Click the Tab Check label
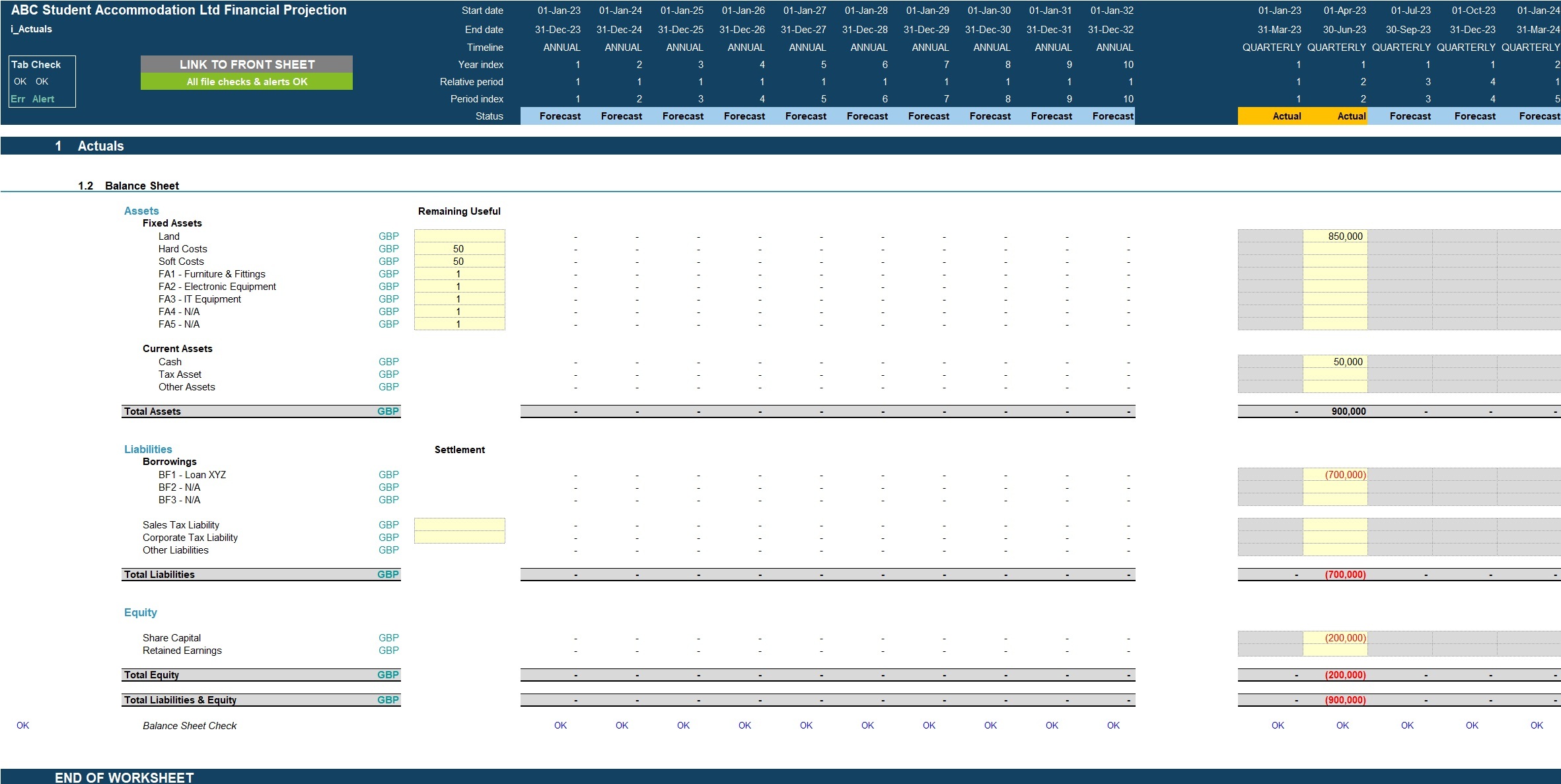The height and width of the screenshot is (784, 1561). click(36, 64)
